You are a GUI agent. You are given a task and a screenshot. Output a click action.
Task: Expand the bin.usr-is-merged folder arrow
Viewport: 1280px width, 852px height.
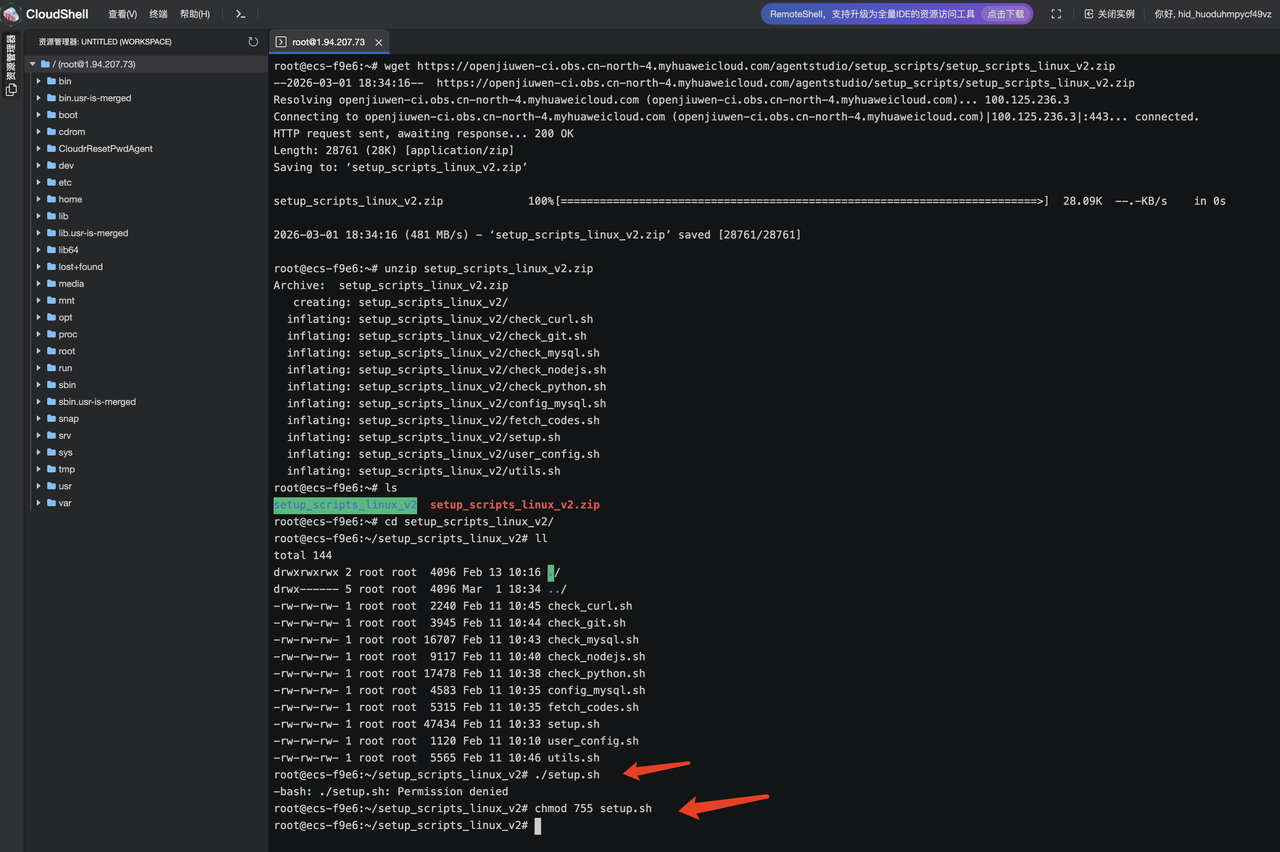tap(38, 98)
